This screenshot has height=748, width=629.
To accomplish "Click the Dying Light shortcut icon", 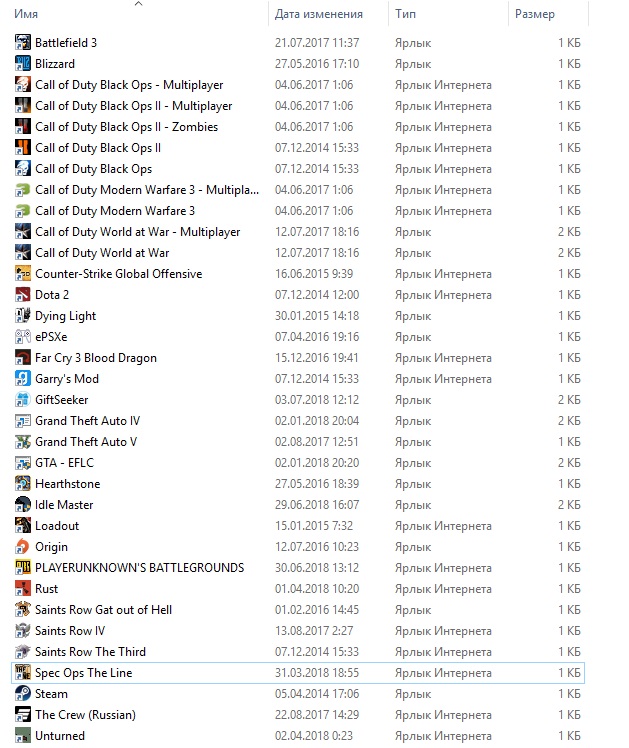I will (x=22, y=315).
